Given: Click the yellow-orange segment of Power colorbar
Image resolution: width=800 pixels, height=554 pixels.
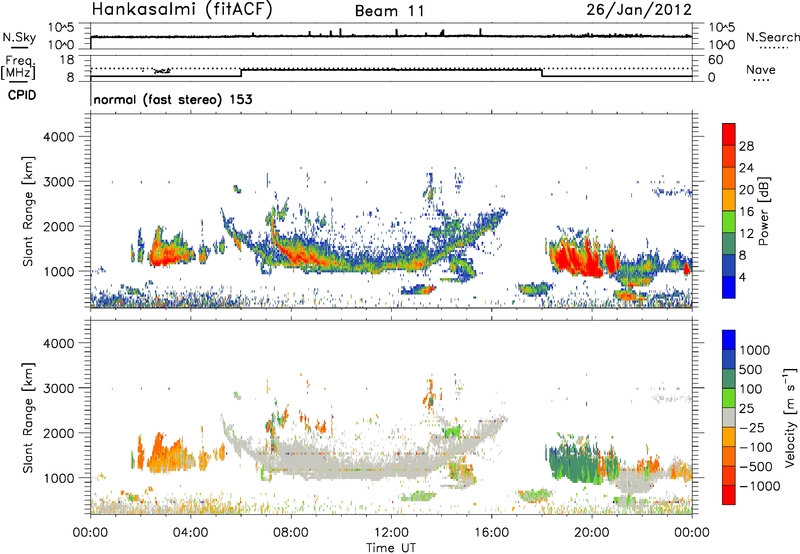Looking at the screenshot, I should 729,199.
